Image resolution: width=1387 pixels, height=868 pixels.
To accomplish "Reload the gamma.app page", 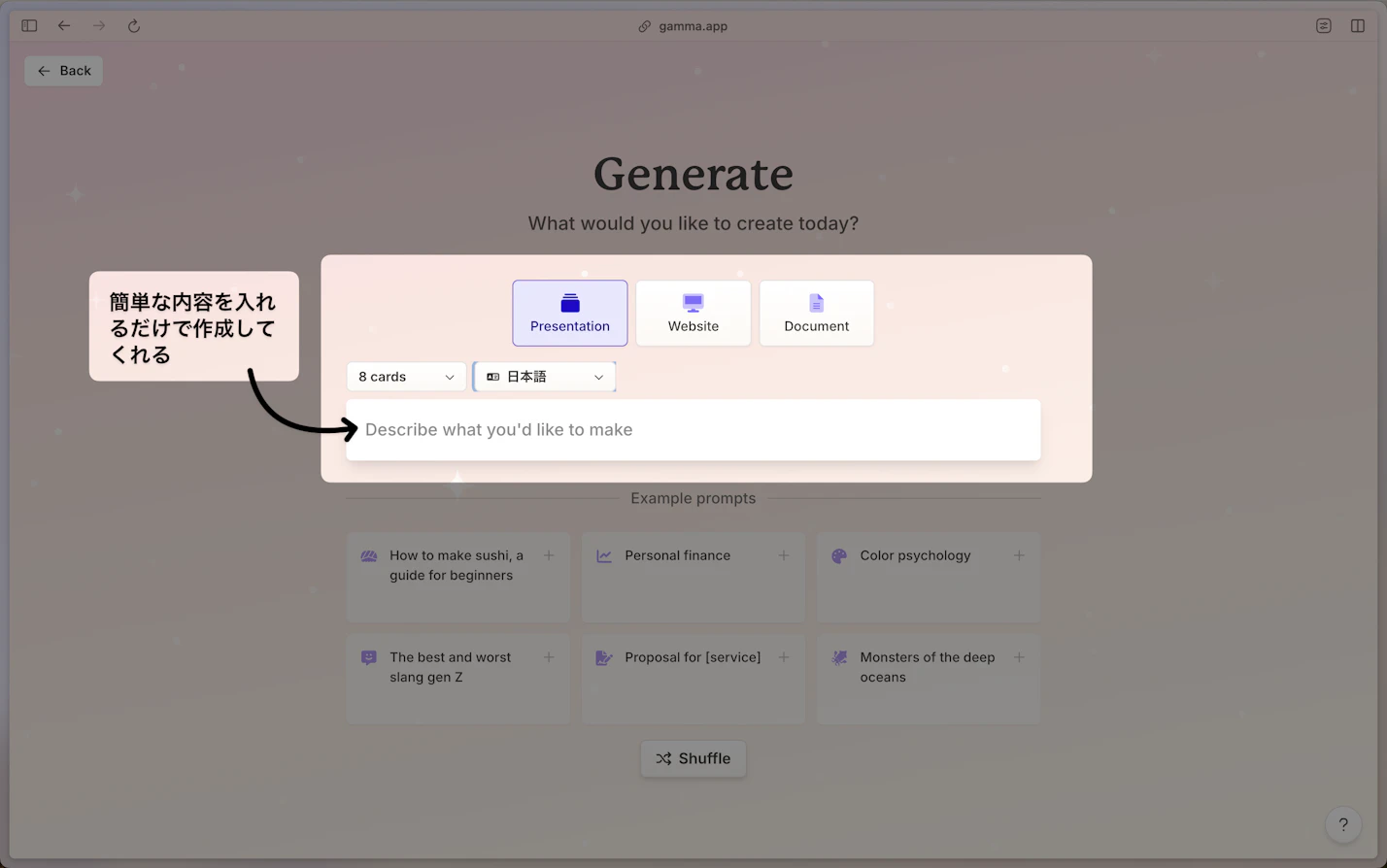I will (x=134, y=26).
